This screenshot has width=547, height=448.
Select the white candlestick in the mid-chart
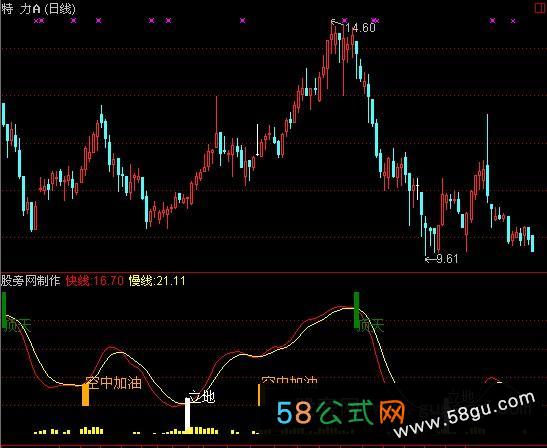pyautogui.click(x=257, y=140)
